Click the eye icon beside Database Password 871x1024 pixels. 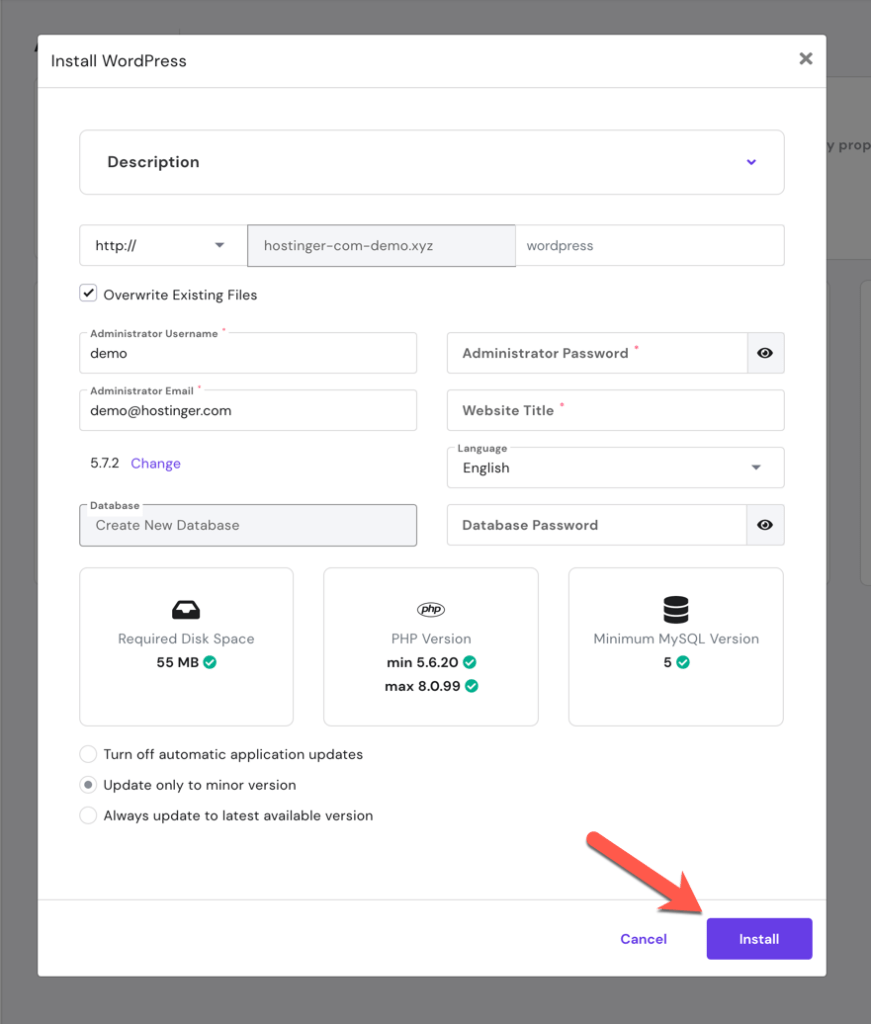tap(764, 525)
